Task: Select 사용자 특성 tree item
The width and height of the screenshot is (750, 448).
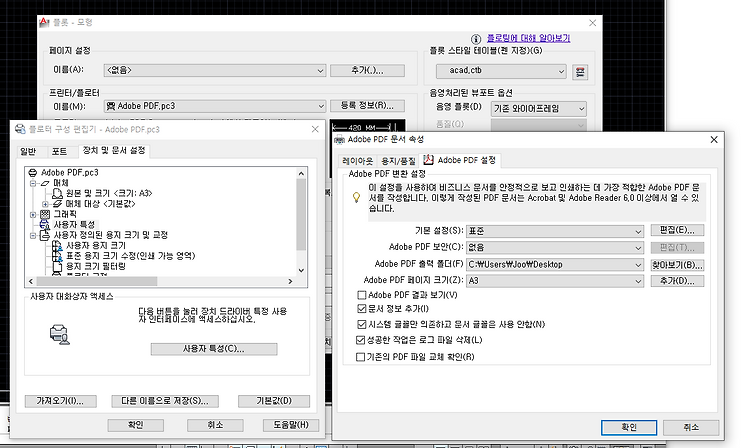Action: (x=74, y=225)
